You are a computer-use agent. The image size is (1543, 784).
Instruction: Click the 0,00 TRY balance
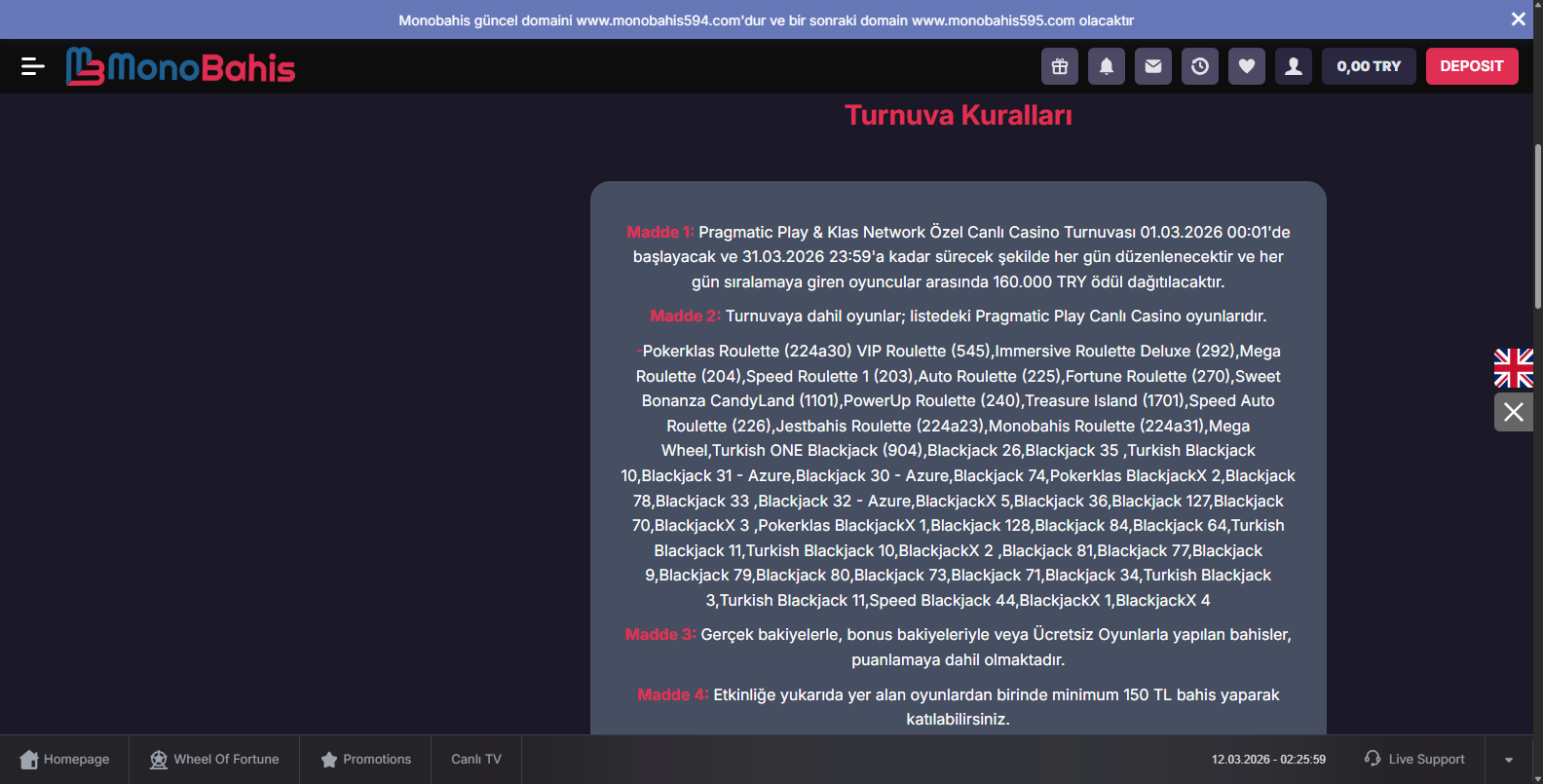pyautogui.click(x=1369, y=66)
